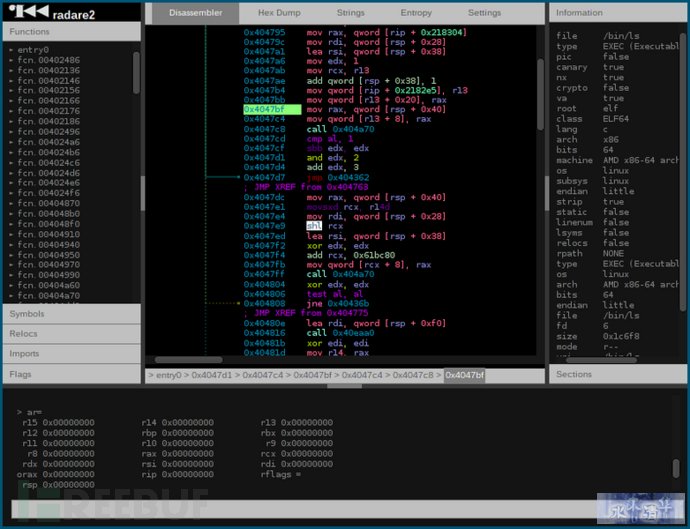690x529 pixels.
Task: Click the active 0x4047bf breadcrumb
Action: coord(464,375)
